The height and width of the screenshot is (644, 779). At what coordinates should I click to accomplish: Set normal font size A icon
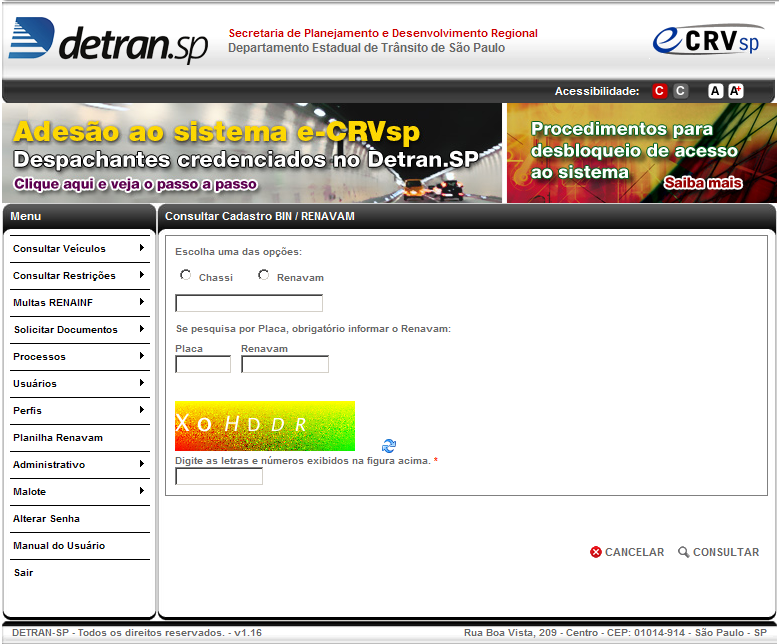(x=715, y=91)
